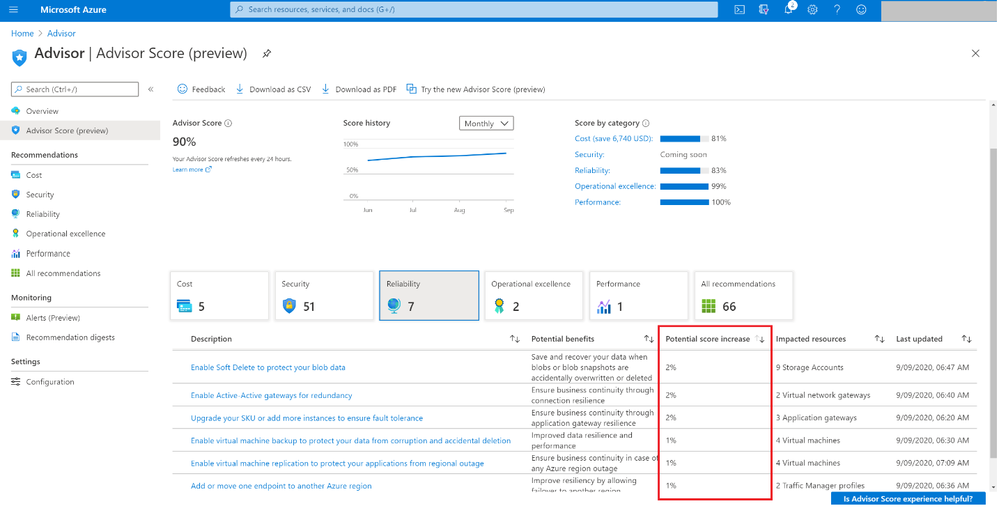The image size is (999, 509).
Task: Click Is Advisor Score experience helpful
Action: click(908, 499)
